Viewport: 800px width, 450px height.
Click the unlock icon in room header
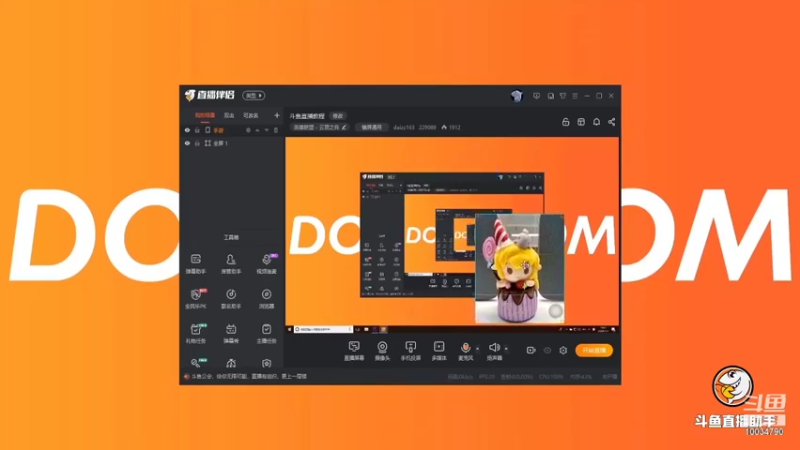565,122
